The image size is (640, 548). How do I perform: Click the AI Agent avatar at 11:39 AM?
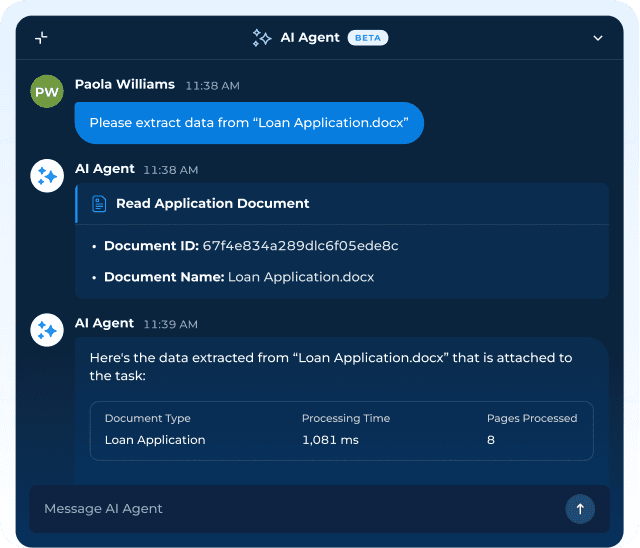(x=47, y=330)
